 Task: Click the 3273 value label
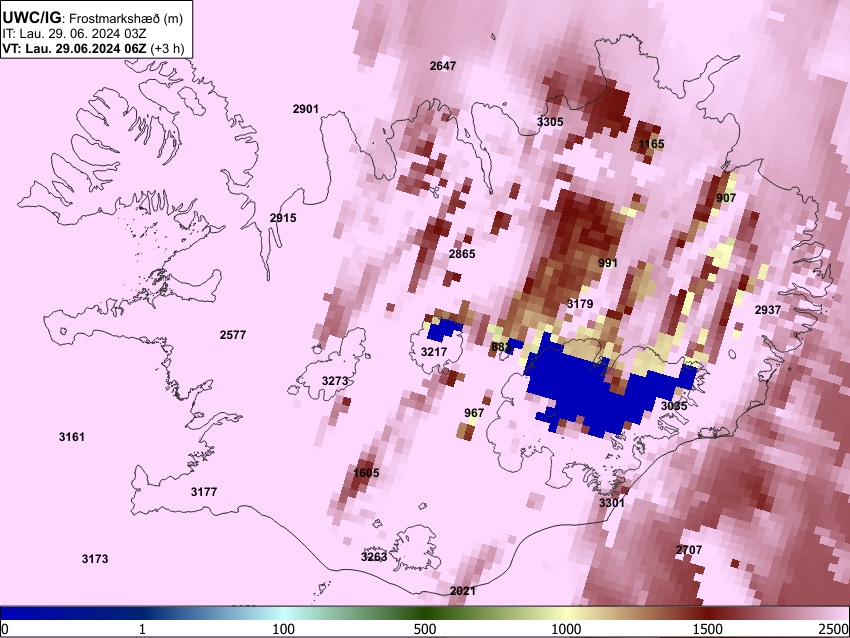(x=335, y=381)
